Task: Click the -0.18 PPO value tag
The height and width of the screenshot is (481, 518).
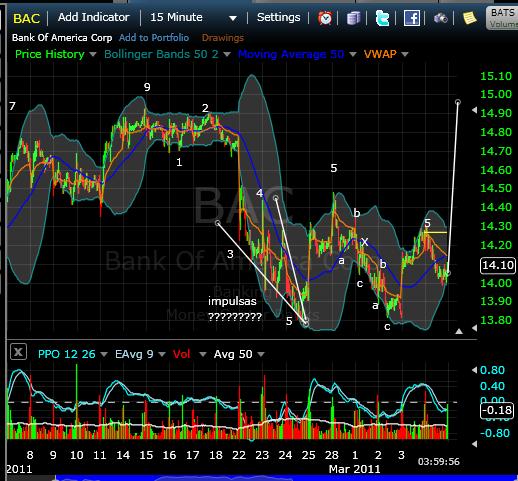Action: coord(498,410)
